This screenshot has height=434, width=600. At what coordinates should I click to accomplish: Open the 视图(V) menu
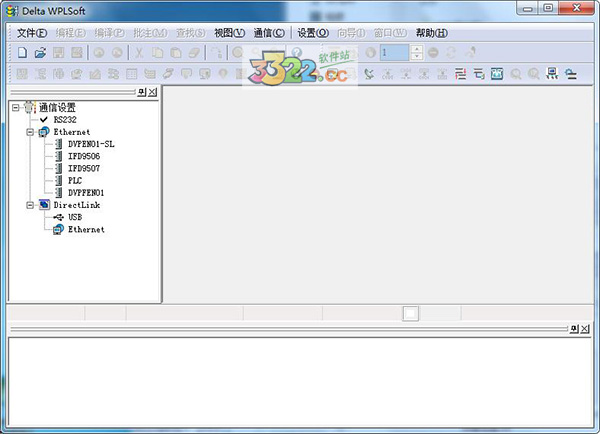point(230,33)
